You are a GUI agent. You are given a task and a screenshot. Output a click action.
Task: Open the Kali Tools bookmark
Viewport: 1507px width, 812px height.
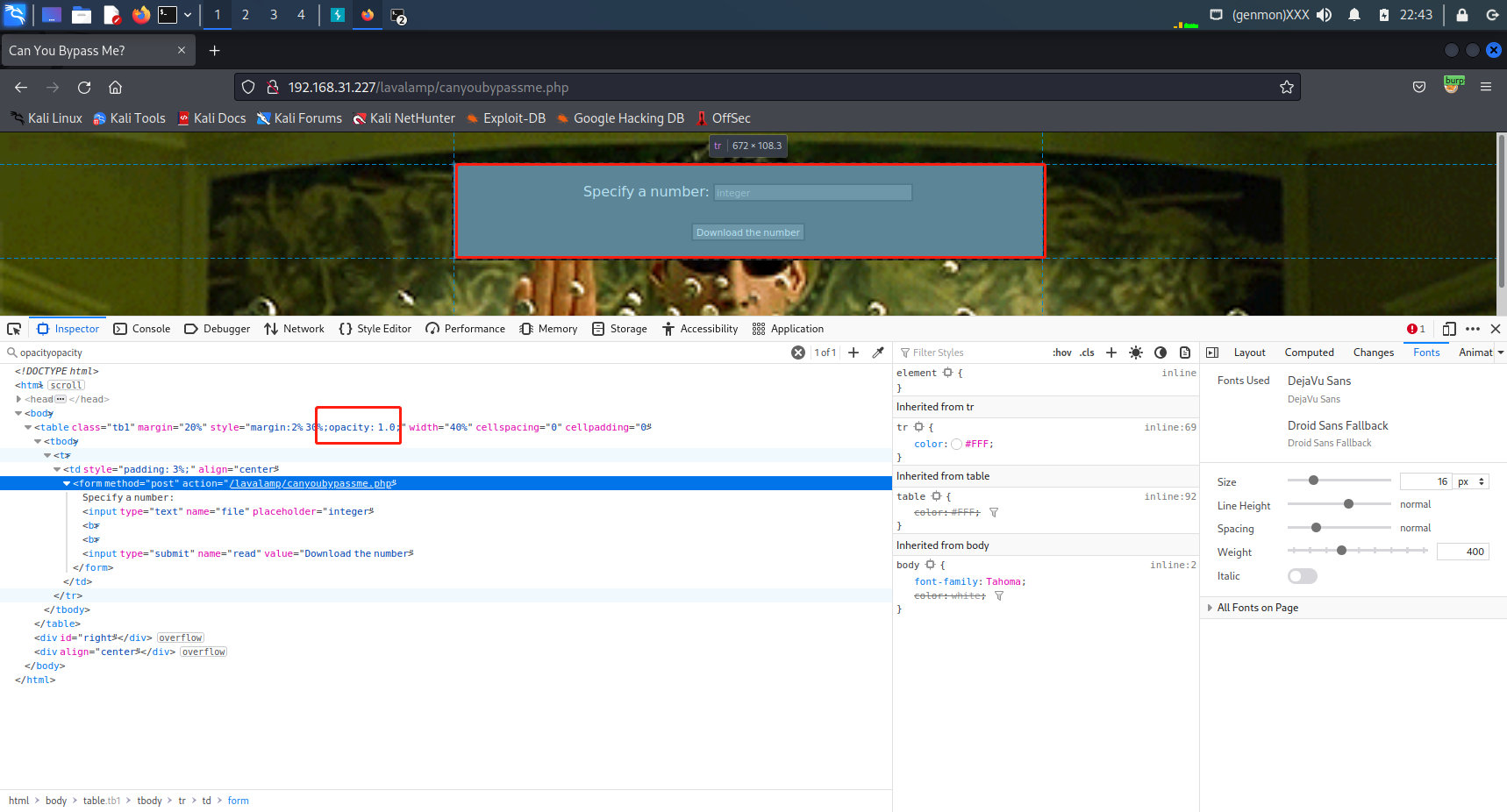tap(129, 118)
